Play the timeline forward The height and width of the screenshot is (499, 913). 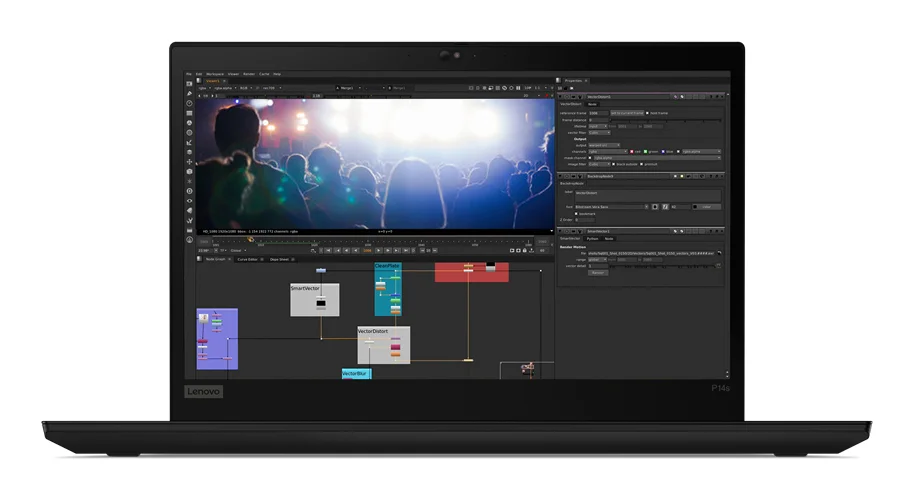click(x=378, y=250)
